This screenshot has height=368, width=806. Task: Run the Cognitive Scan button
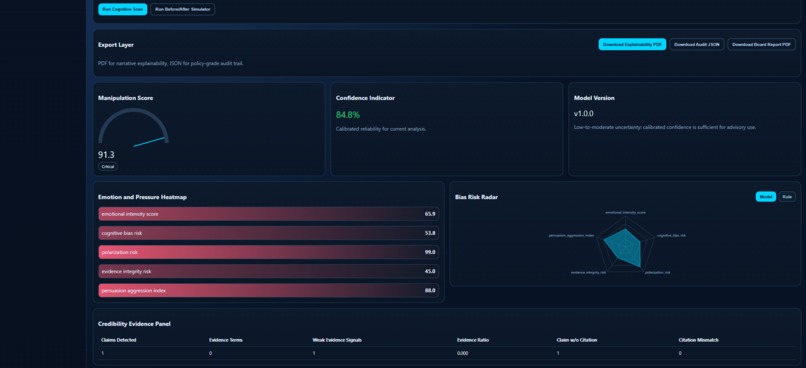(x=122, y=9)
